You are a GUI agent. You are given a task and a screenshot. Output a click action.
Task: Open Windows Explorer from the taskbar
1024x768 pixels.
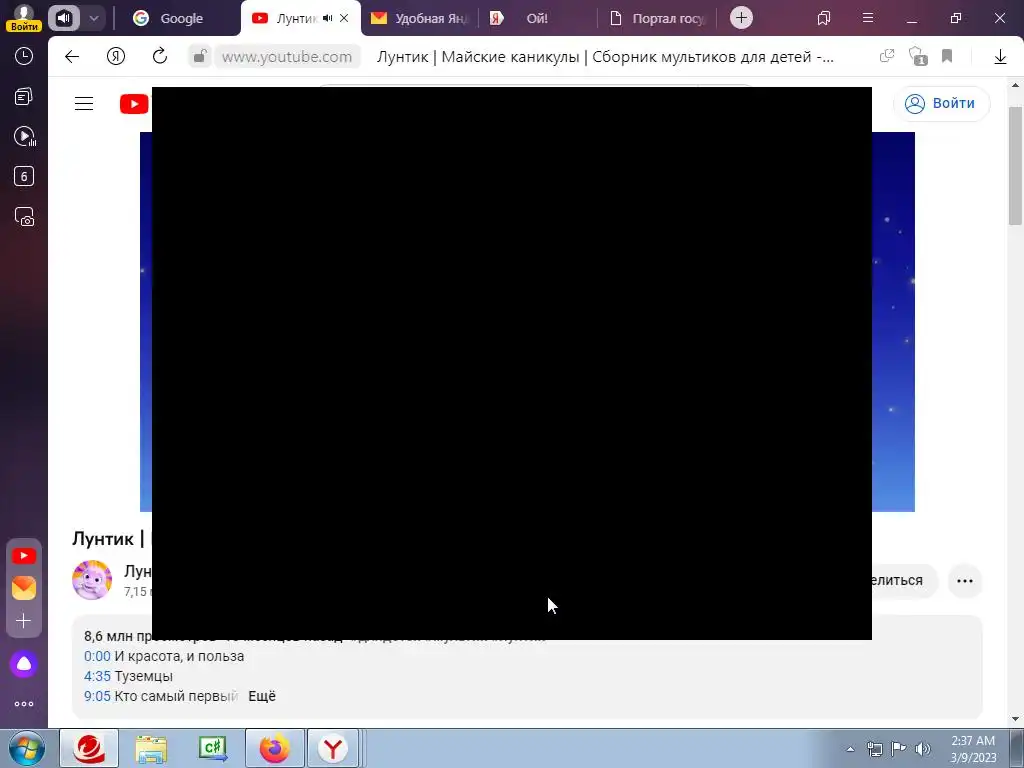tap(151, 748)
